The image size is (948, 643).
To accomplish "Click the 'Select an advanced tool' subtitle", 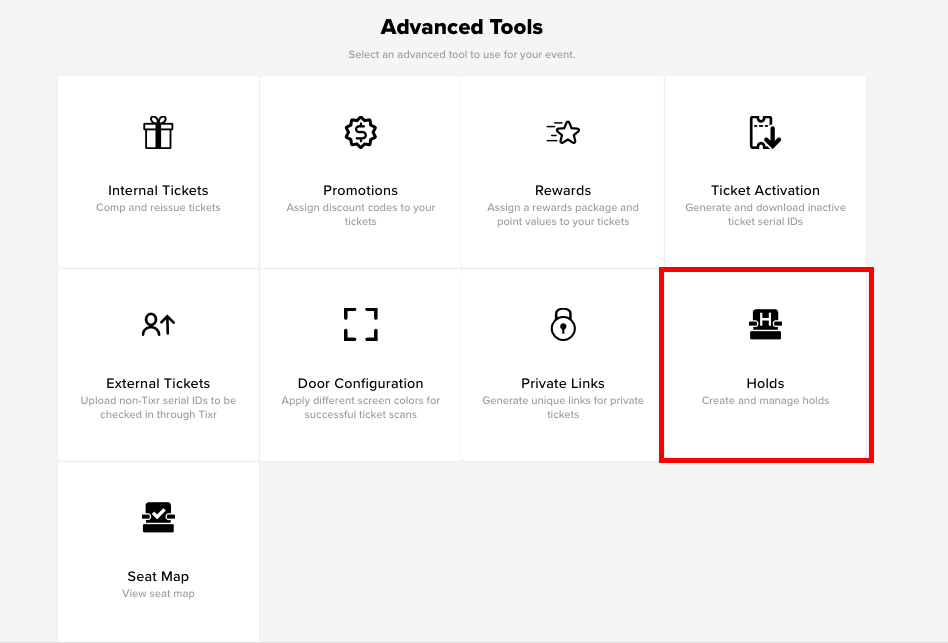I will 462,54.
